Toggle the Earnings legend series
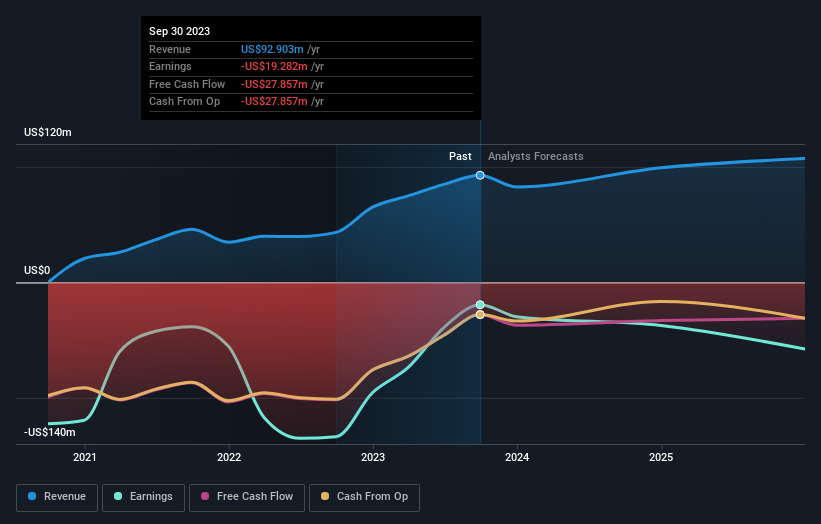 pos(143,497)
